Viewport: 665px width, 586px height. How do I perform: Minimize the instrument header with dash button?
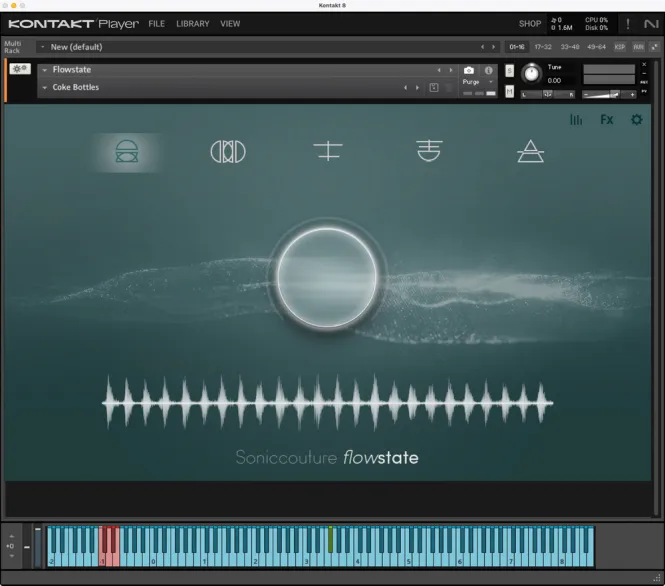click(644, 73)
